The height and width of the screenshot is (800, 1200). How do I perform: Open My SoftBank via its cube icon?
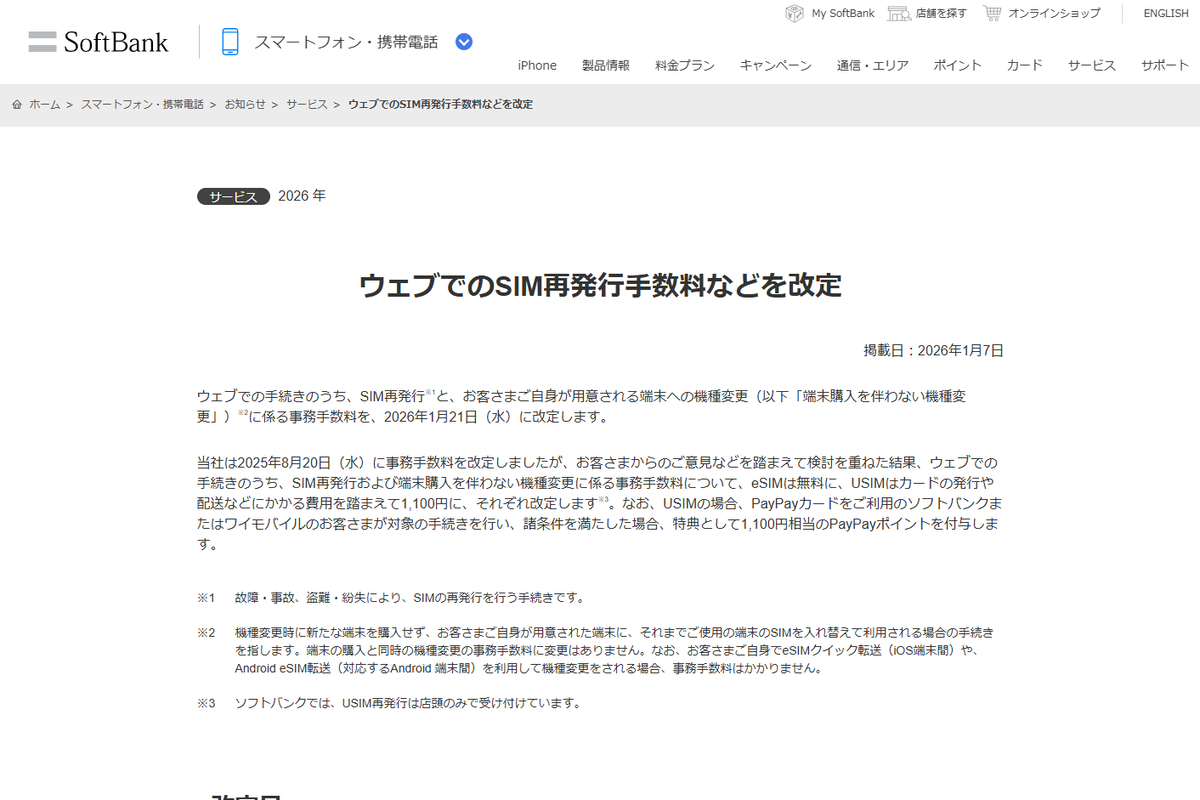pyautogui.click(x=793, y=13)
